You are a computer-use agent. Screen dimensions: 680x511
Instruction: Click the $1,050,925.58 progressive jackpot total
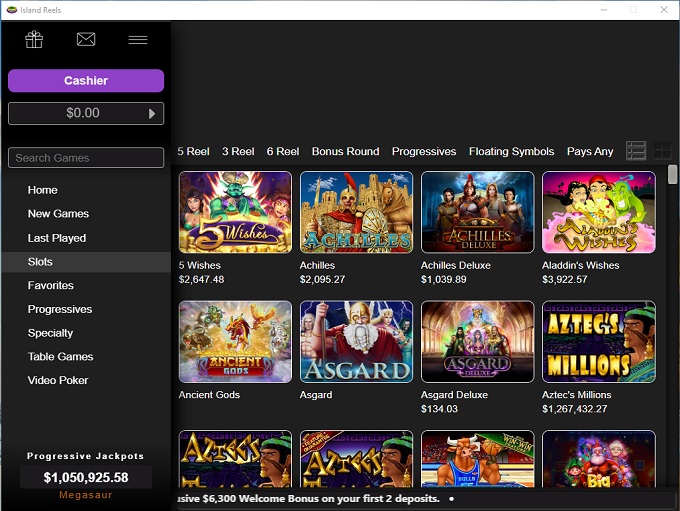tap(86, 478)
